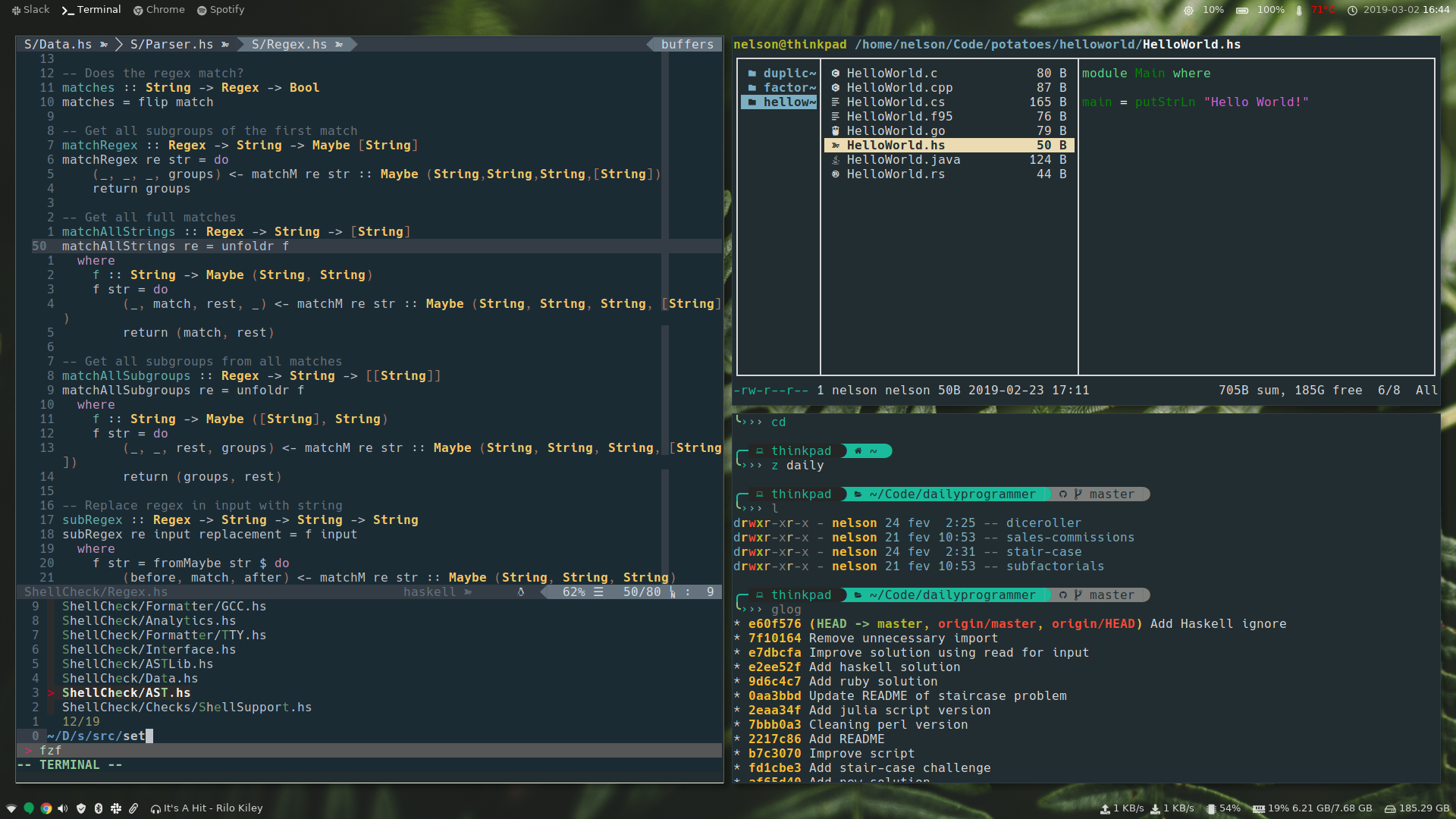Click the disk drive free space icon
This screenshot has width=1456, height=819.
pos(1390,809)
